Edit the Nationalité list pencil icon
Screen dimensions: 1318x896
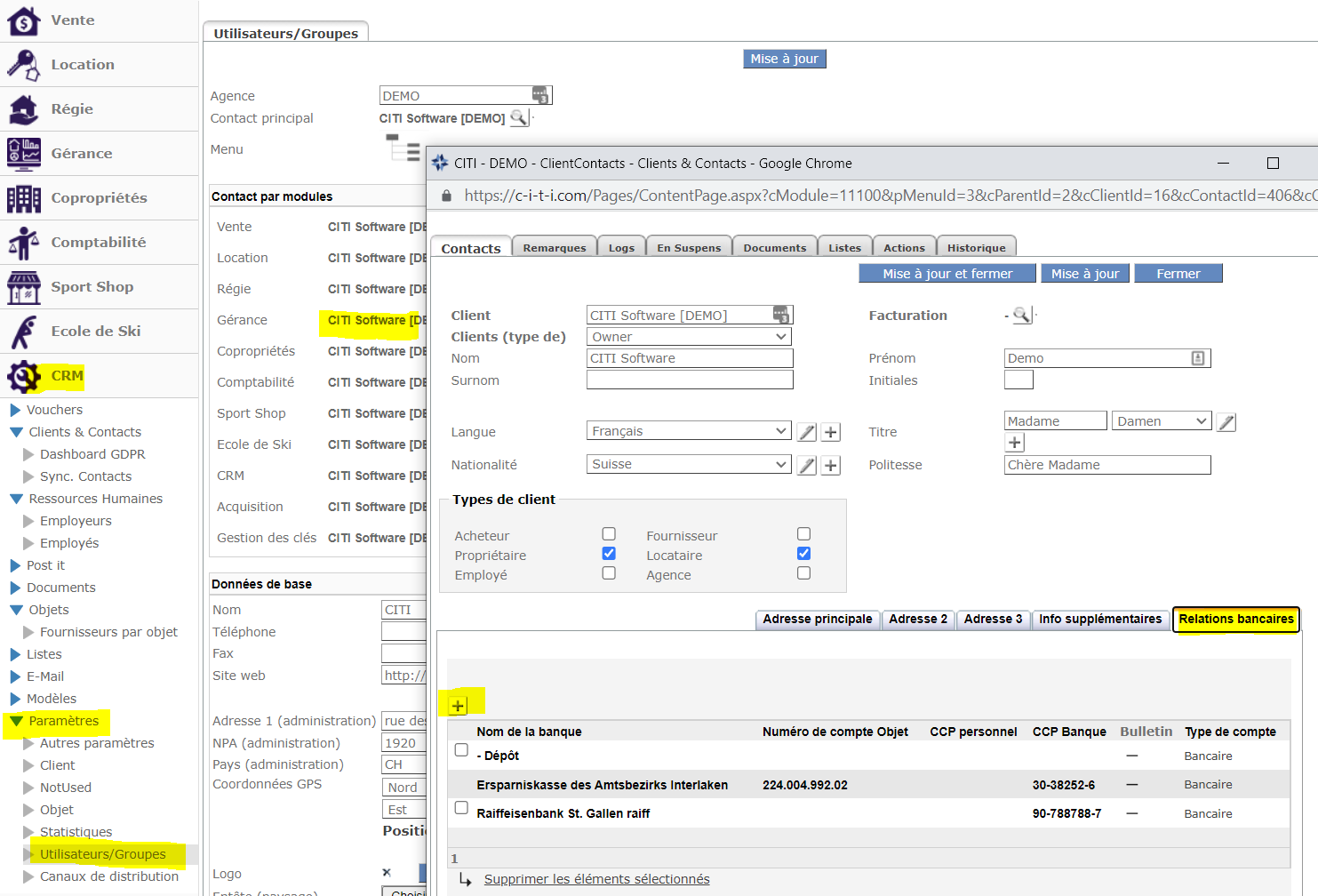coord(806,465)
